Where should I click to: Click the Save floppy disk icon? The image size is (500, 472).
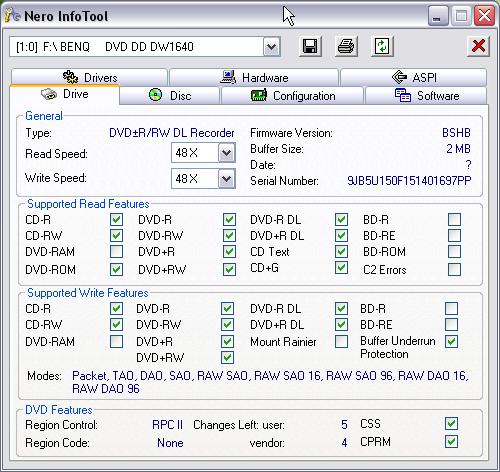310,46
